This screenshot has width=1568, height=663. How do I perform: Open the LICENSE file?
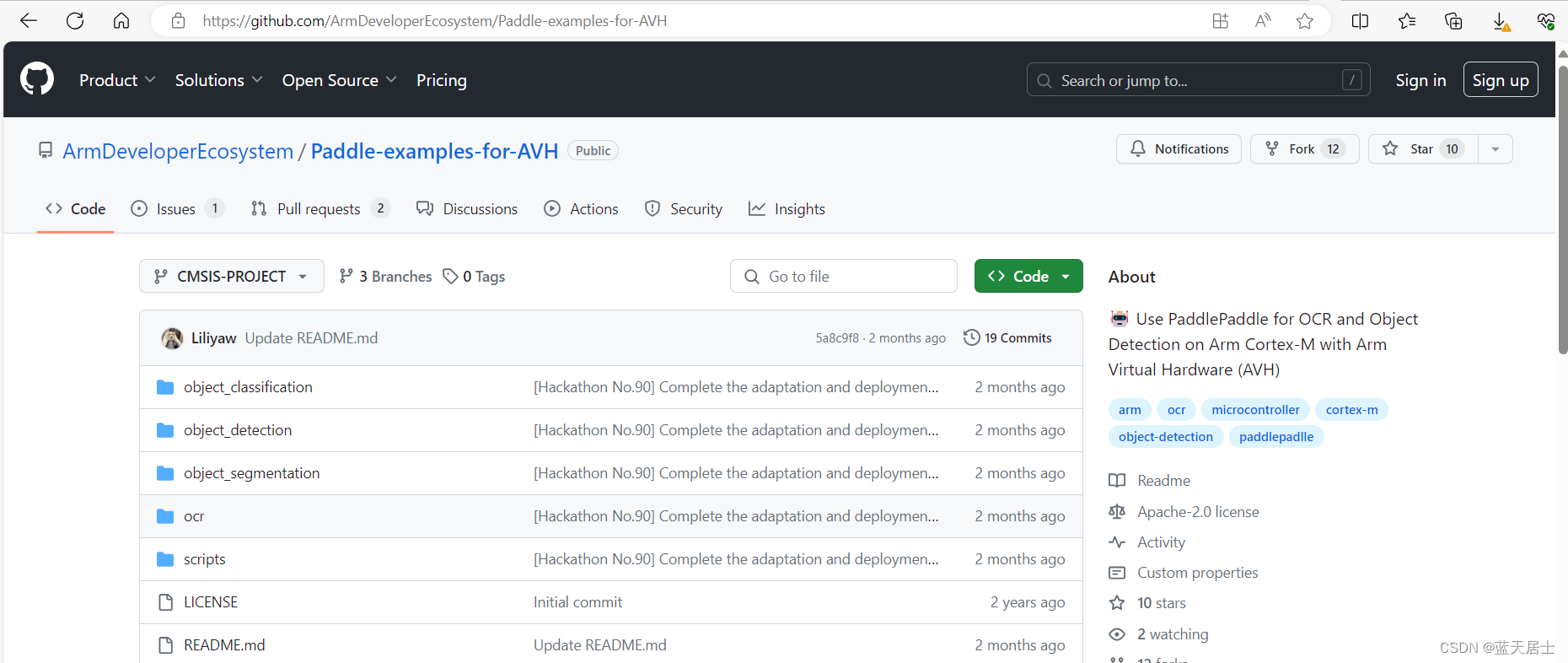tap(211, 602)
